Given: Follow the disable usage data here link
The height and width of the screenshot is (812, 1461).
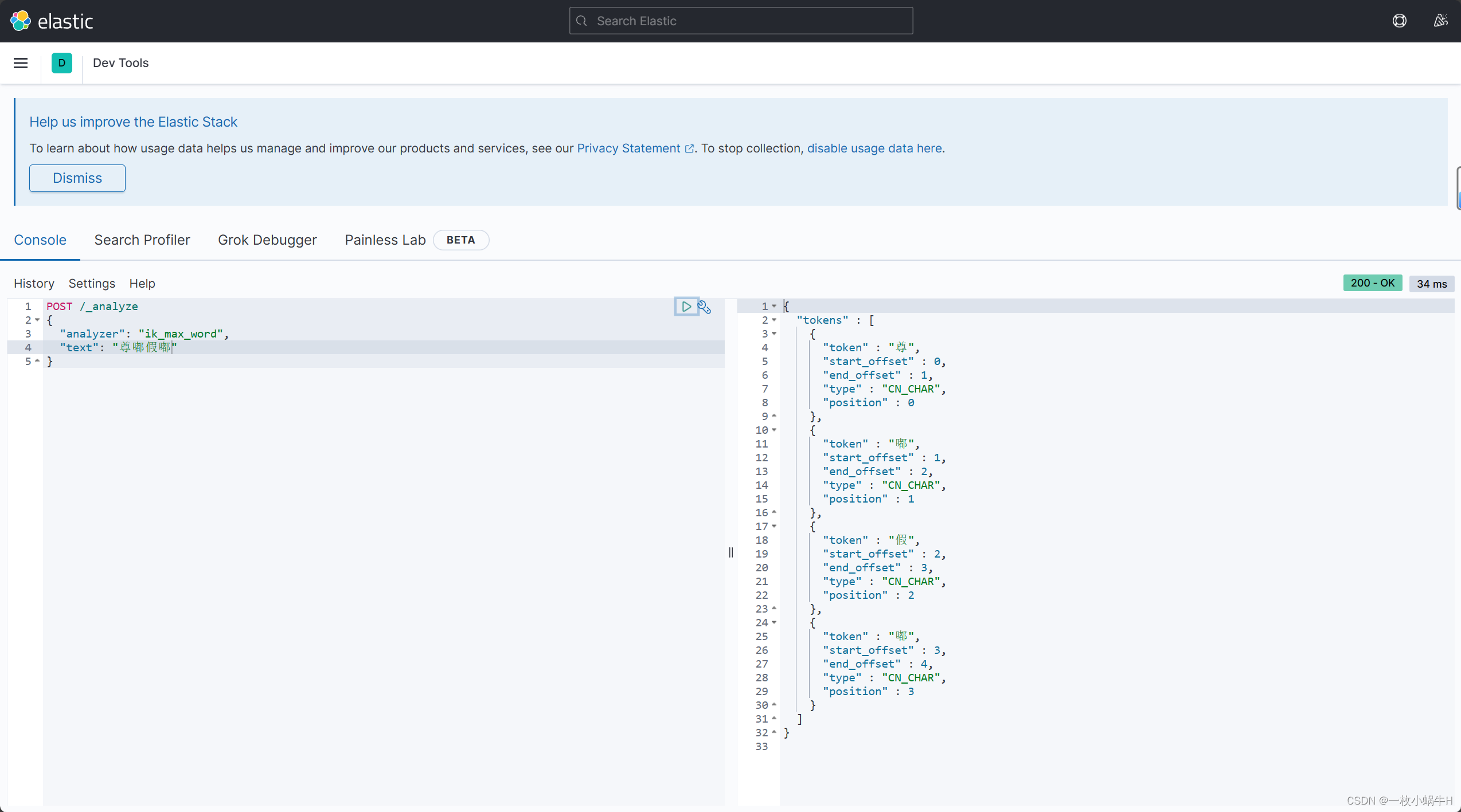Looking at the screenshot, I should pos(874,148).
